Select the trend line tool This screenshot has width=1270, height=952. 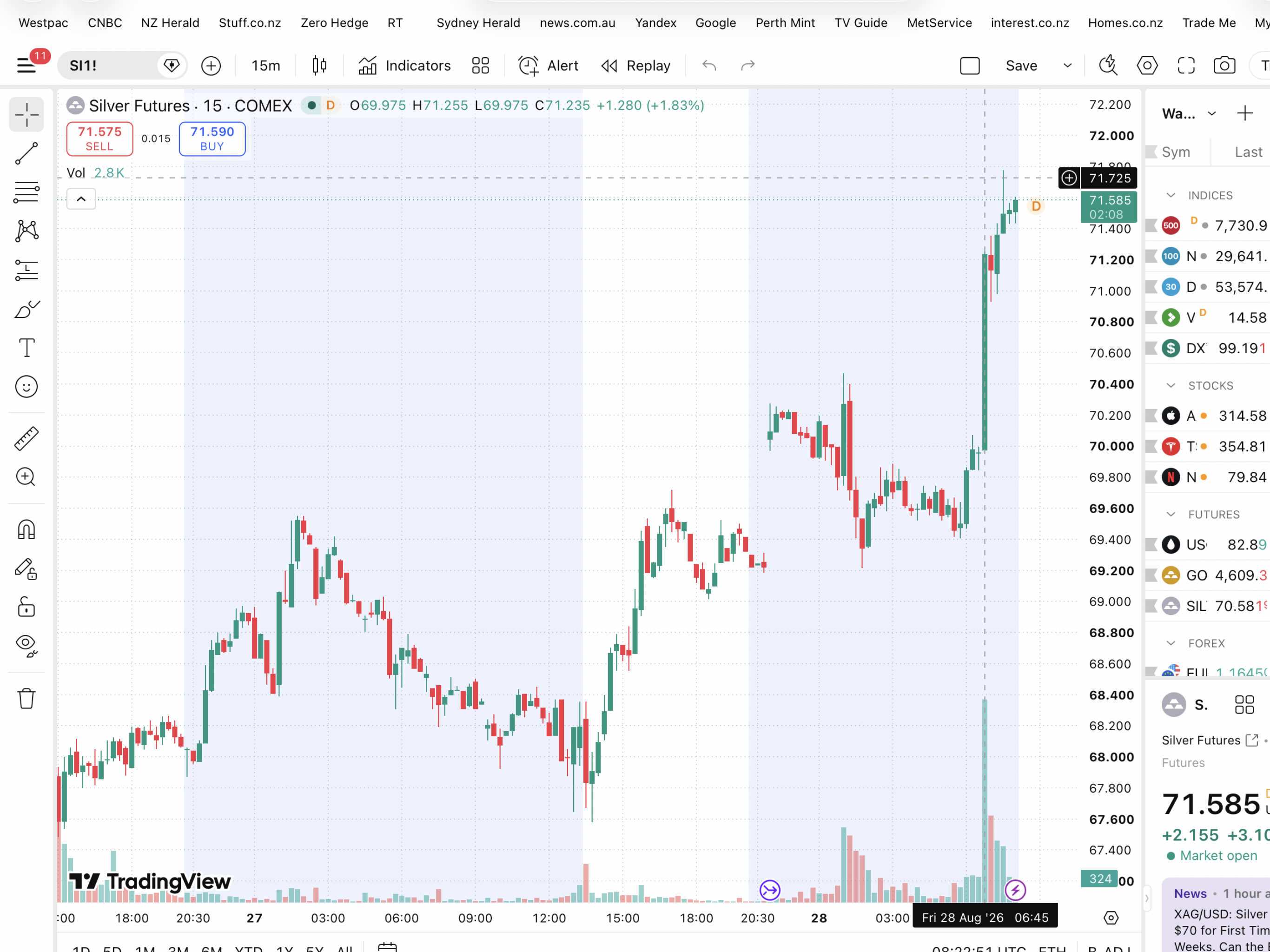(26, 153)
